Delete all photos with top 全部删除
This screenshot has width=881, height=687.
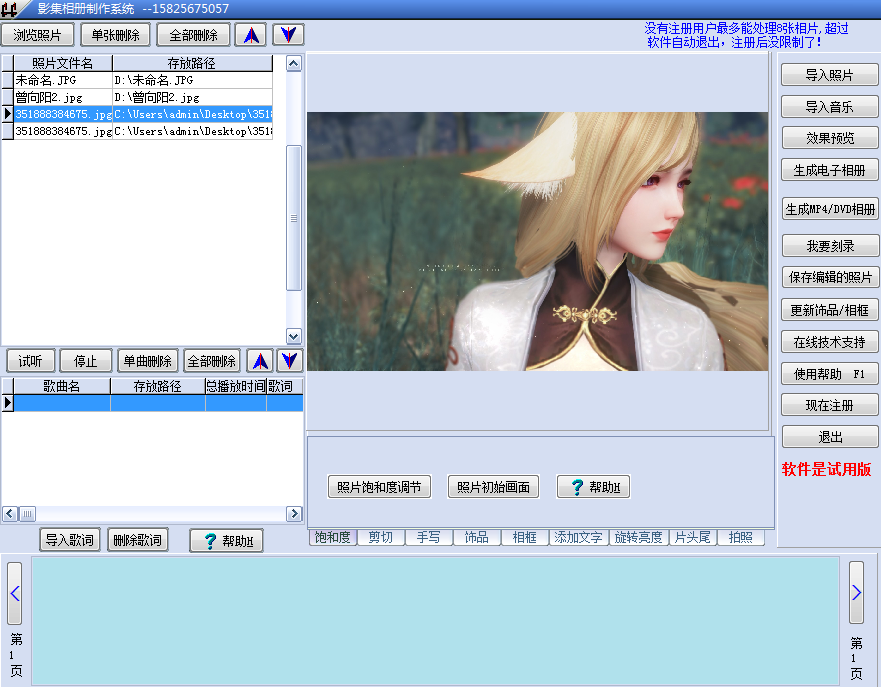click(x=193, y=35)
